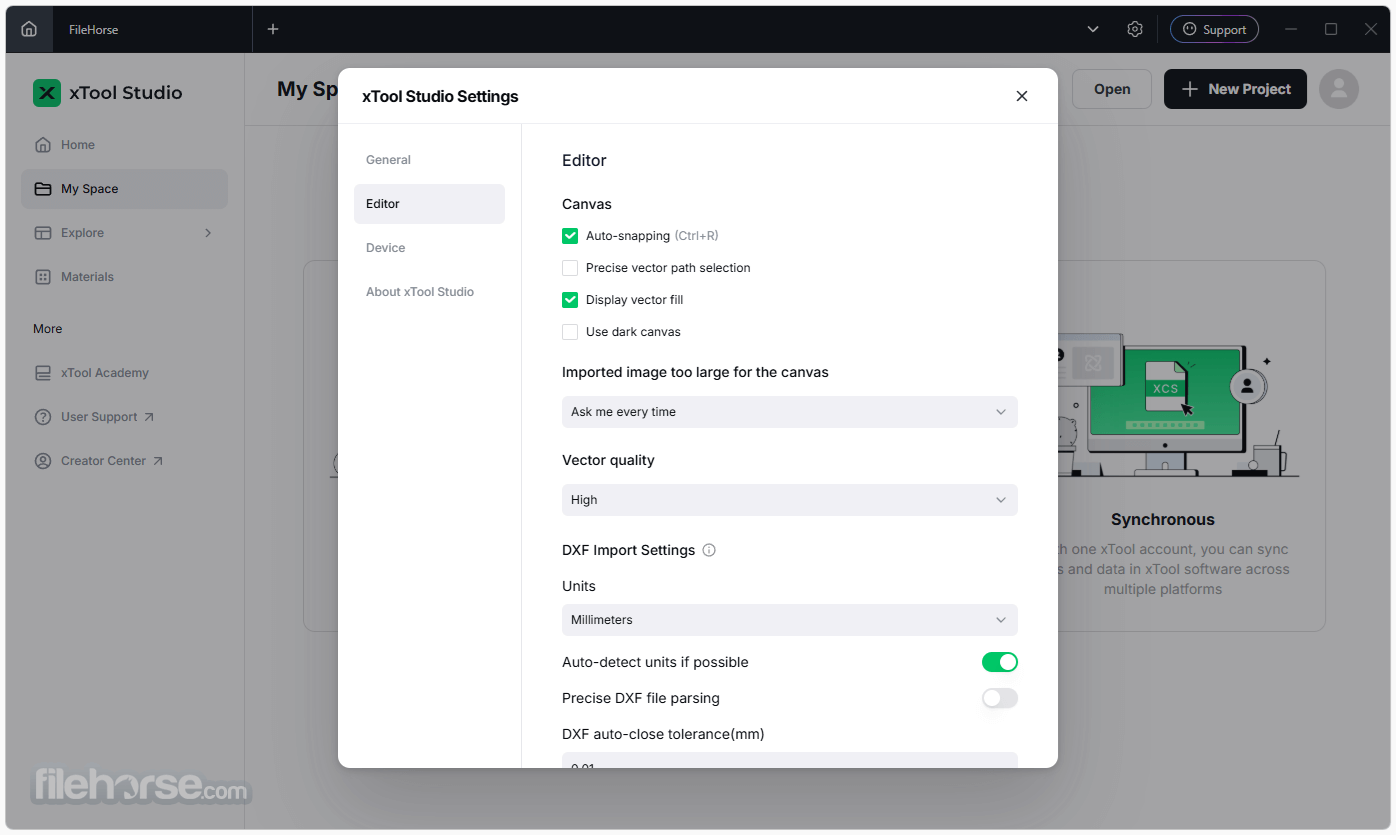Screen dimensions: 1396x835
Task: Click the Support button
Action: [1214, 30]
